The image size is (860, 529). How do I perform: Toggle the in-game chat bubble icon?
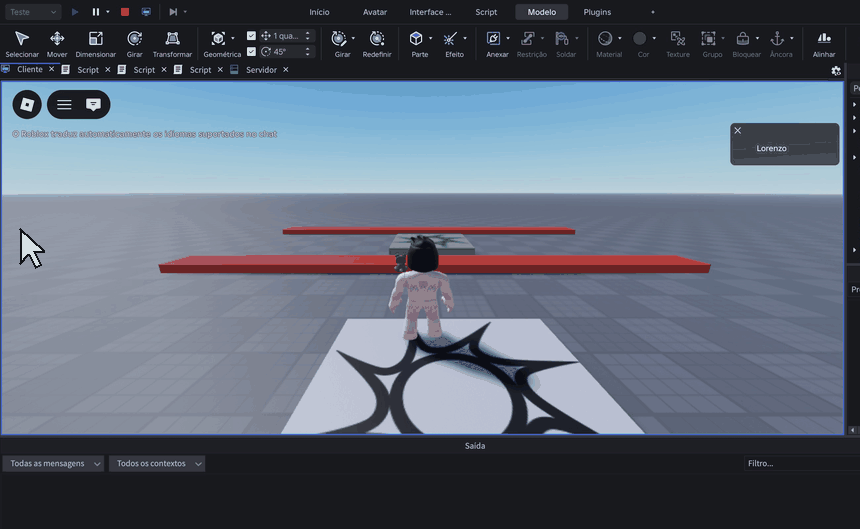[93, 104]
